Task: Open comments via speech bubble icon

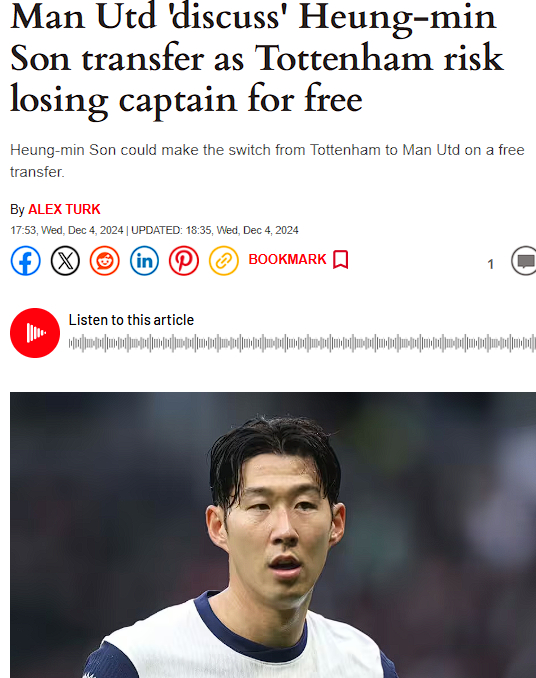Action: click(x=524, y=261)
